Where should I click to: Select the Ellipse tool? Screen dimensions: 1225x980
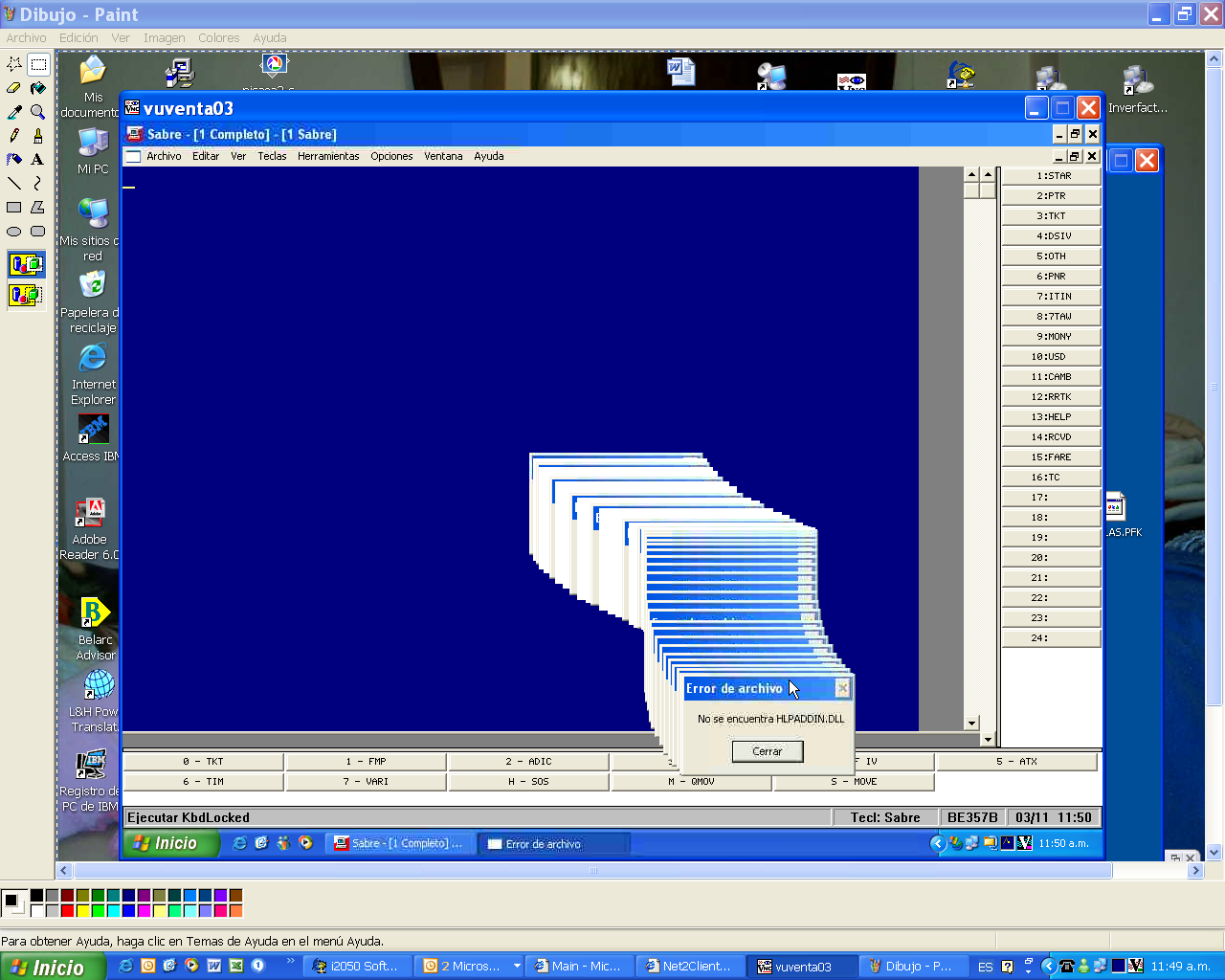pos(14,231)
